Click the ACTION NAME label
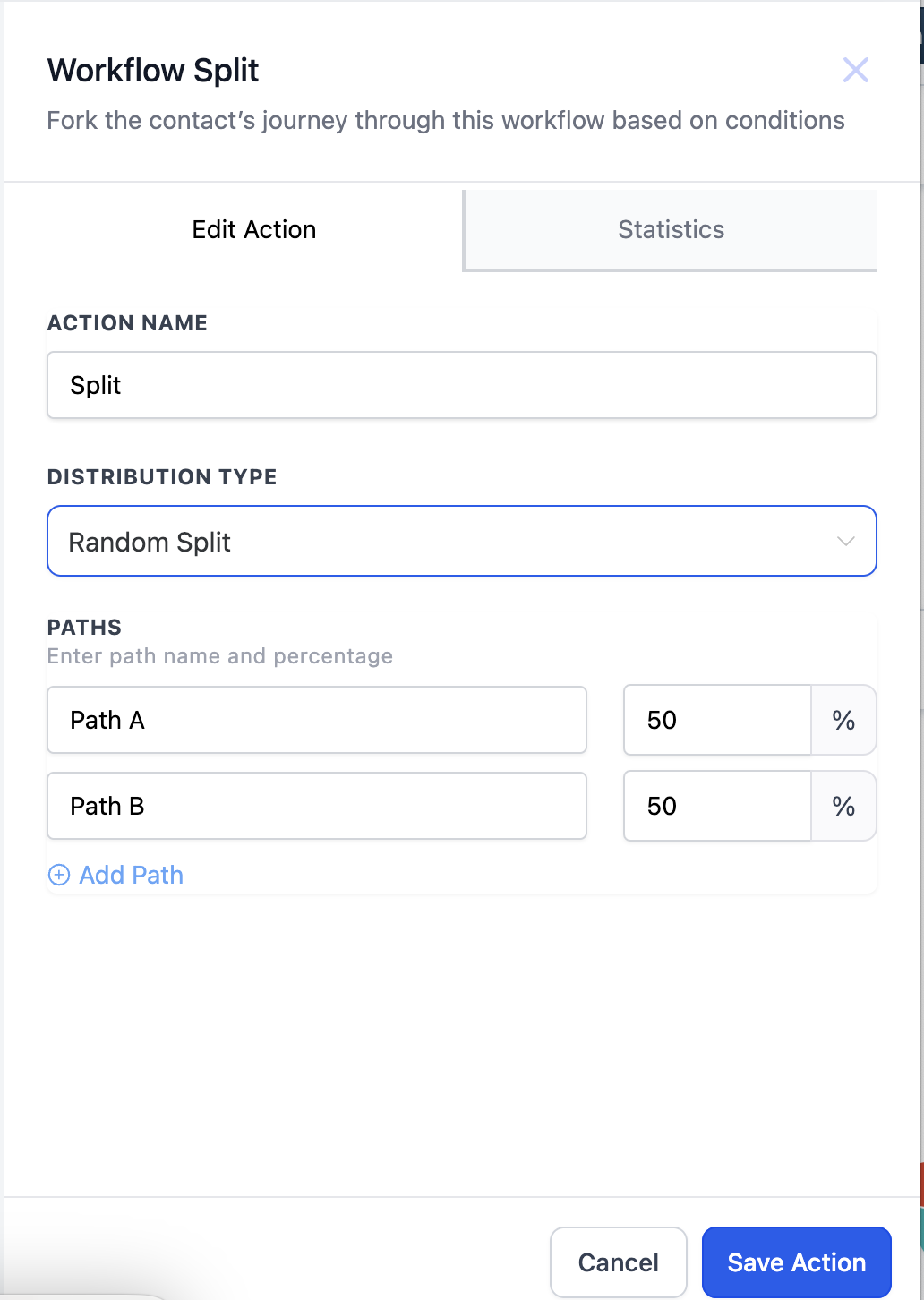This screenshot has height=1300, width=924. click(x=127, y=322)
